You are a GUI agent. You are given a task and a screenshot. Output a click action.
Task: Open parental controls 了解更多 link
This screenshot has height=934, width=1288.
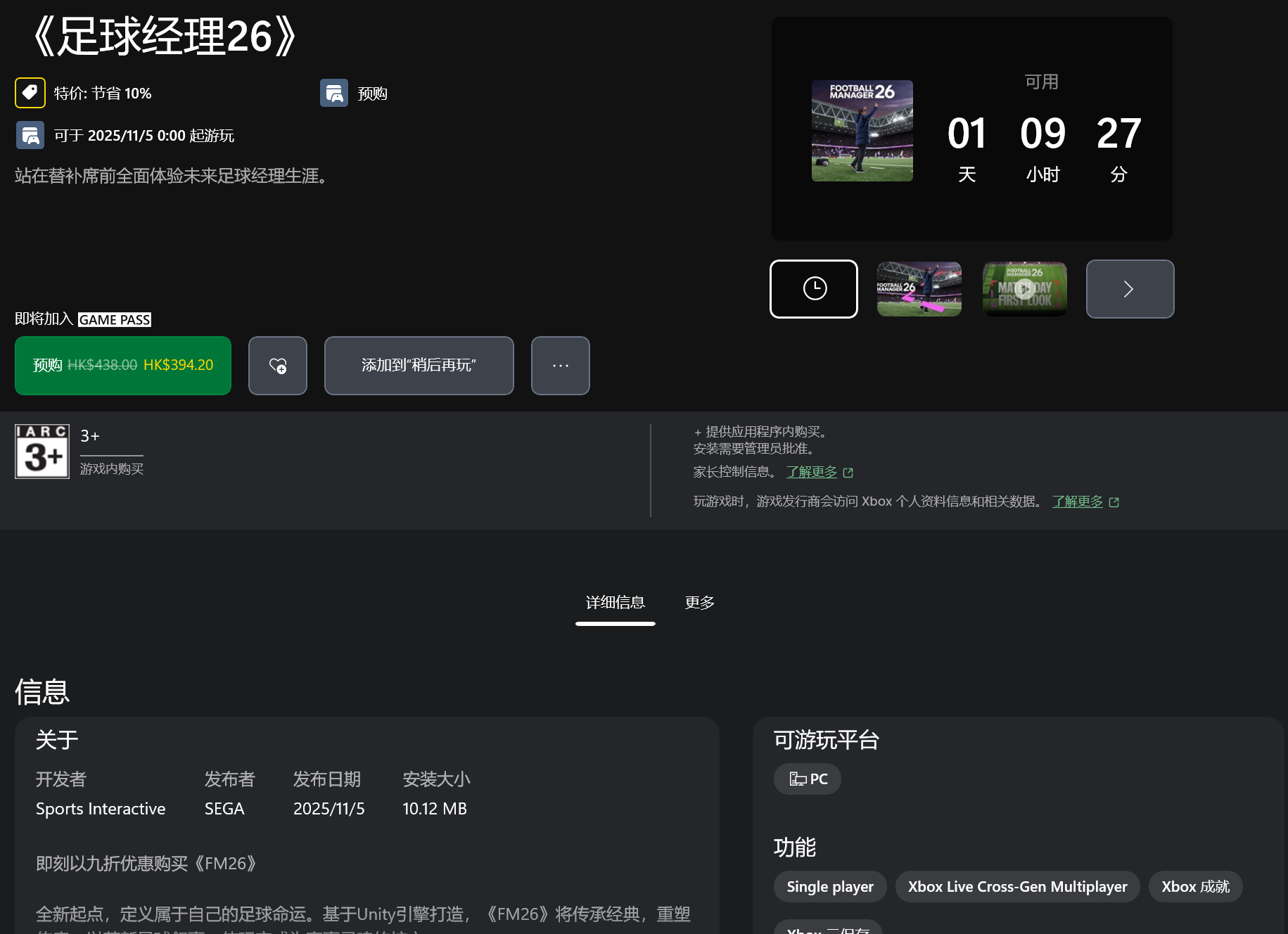coord(812,472)
